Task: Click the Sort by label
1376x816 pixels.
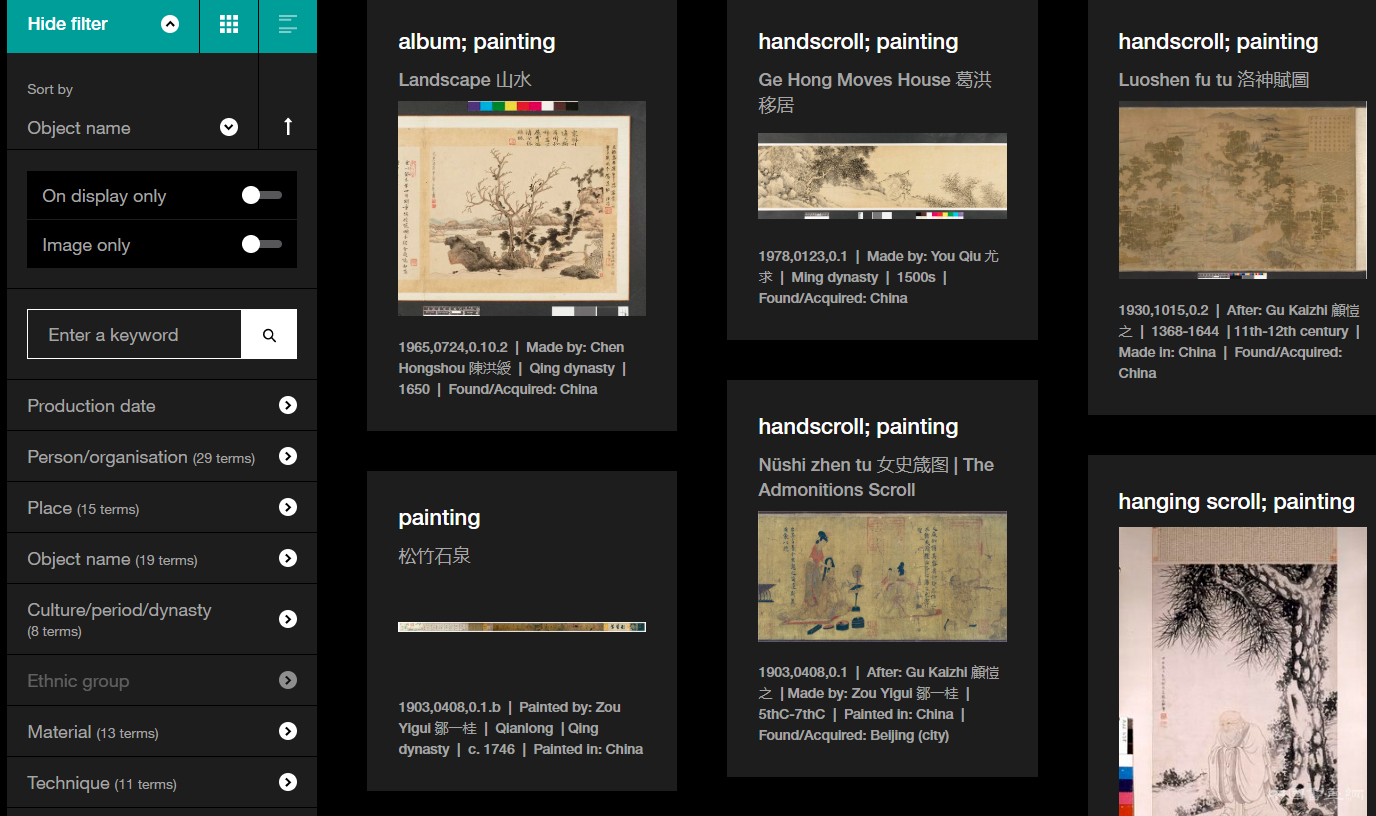Action: 50,89
